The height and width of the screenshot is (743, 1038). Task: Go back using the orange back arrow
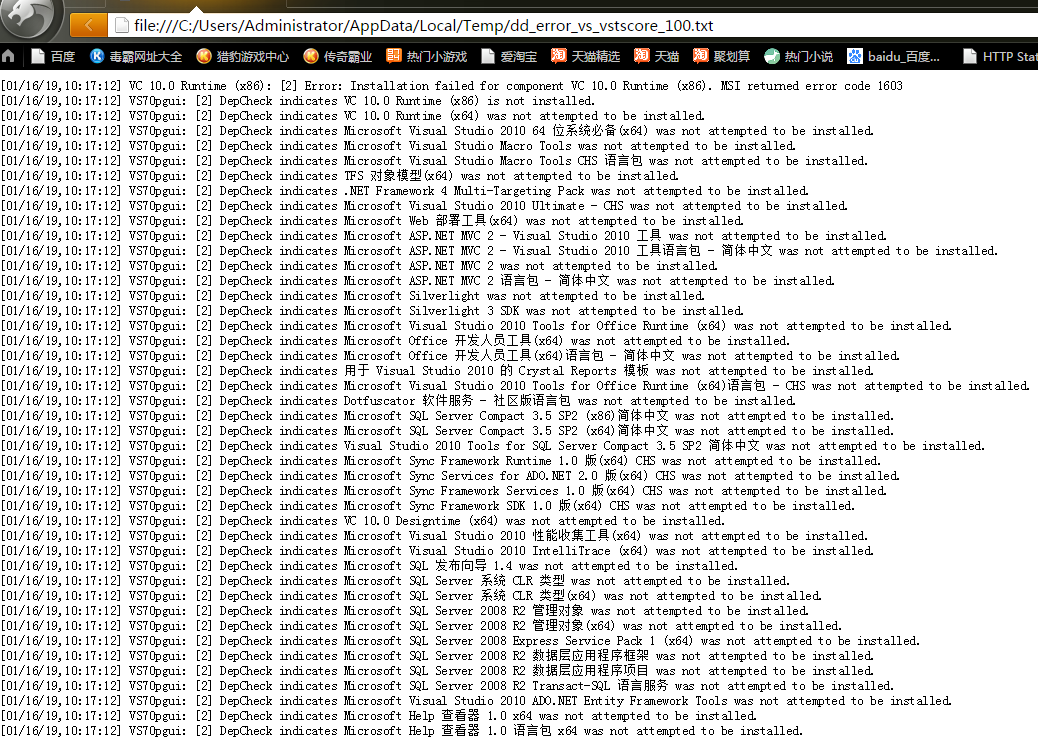(89, 25)
